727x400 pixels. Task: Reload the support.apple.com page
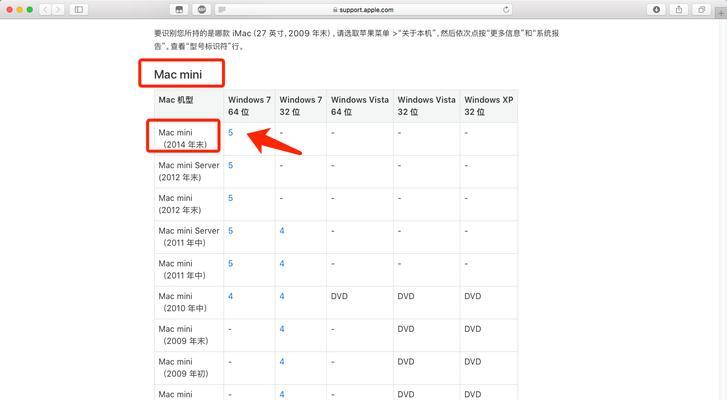point(506,9)
